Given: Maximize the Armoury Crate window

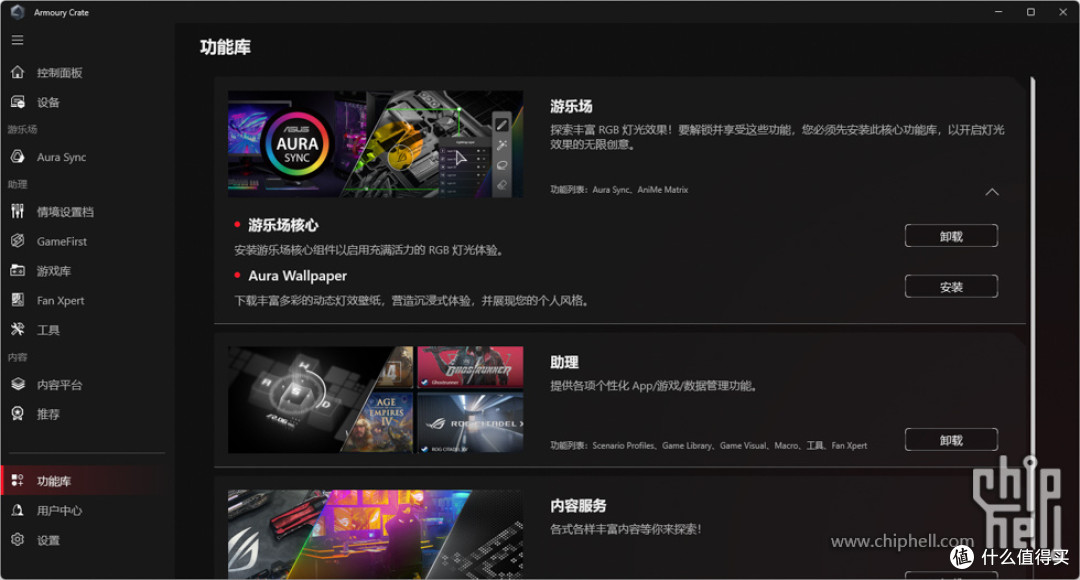Looking at the screenshot, I should (1030, 12).
